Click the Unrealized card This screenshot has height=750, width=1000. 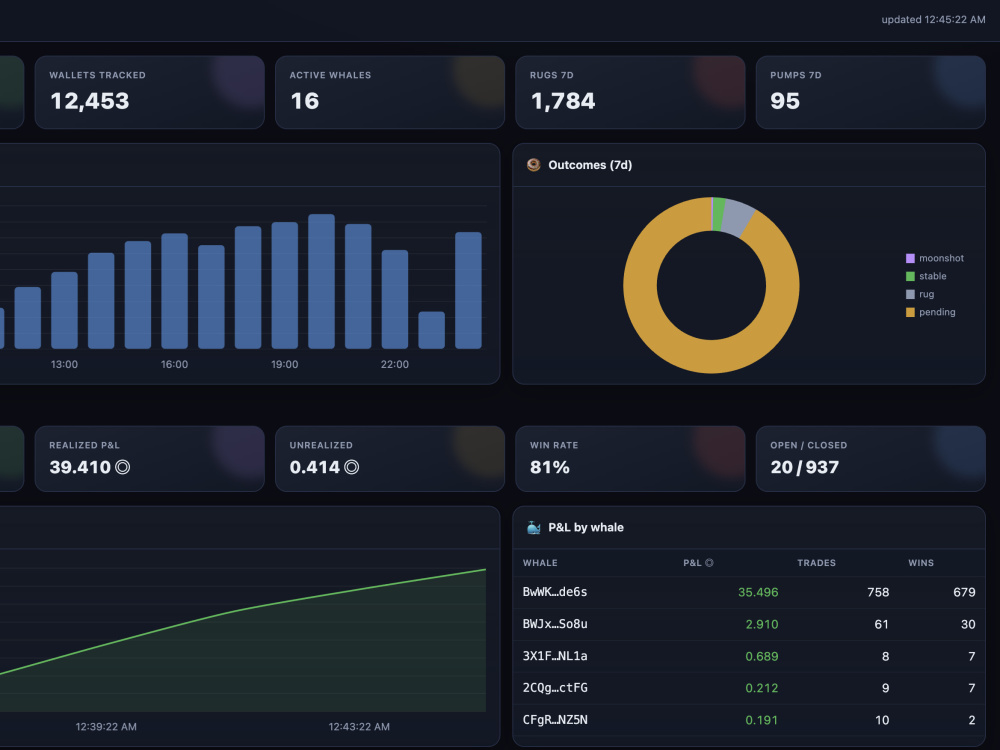pyautogui.click(x=390, y=459)
